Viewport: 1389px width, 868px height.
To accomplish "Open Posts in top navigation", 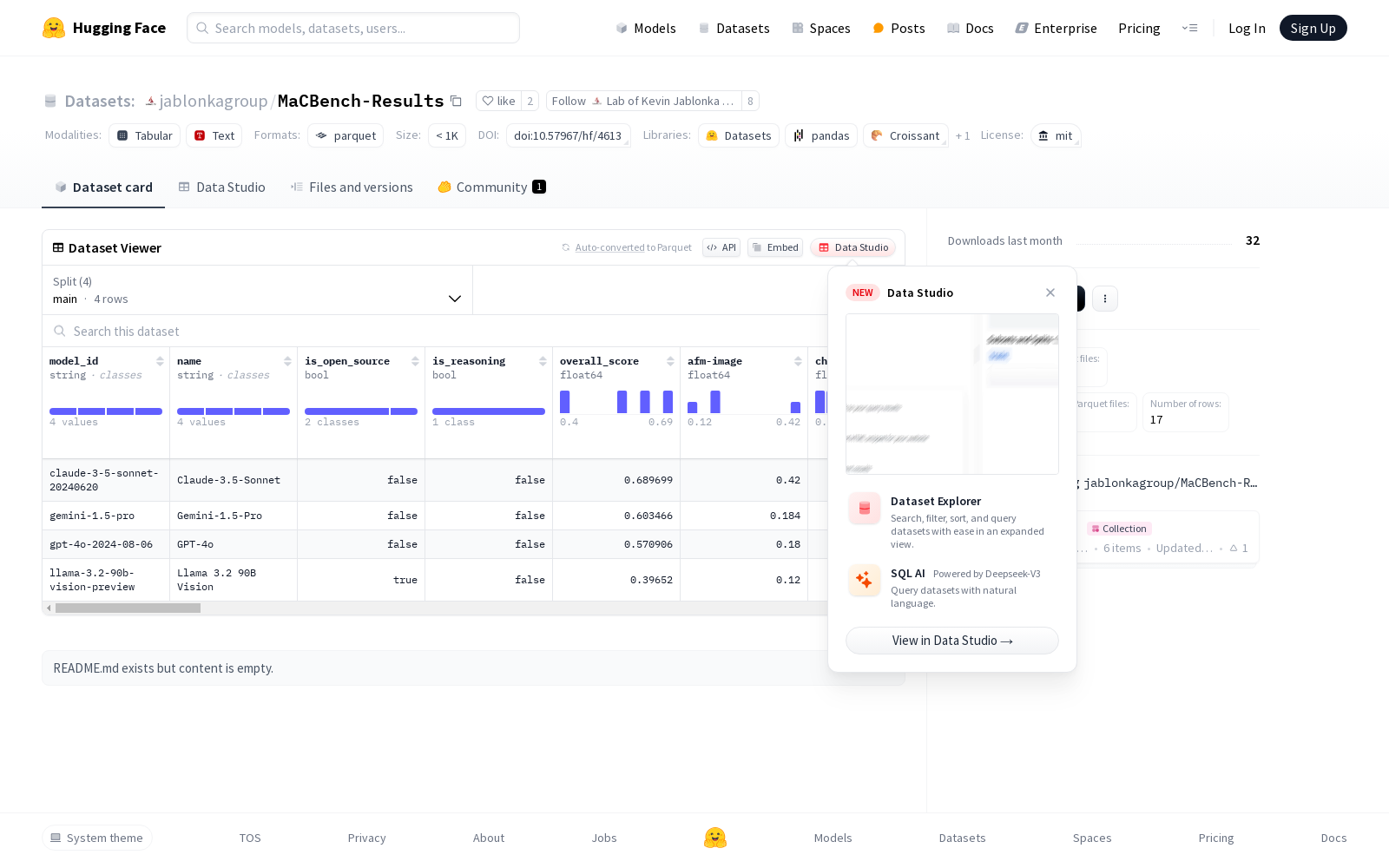I will pyautogui.click(x=899, y=28).
